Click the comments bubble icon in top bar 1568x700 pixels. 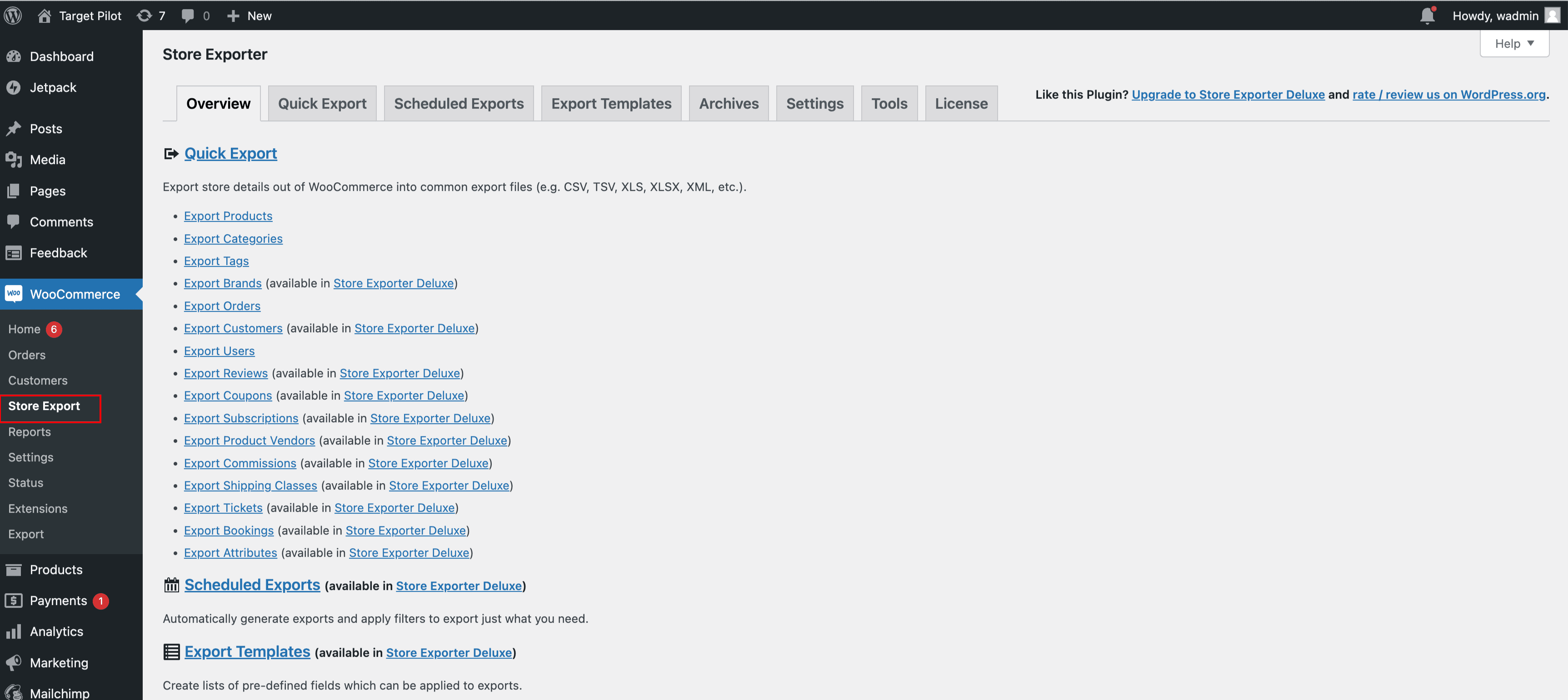pos(187,15)
